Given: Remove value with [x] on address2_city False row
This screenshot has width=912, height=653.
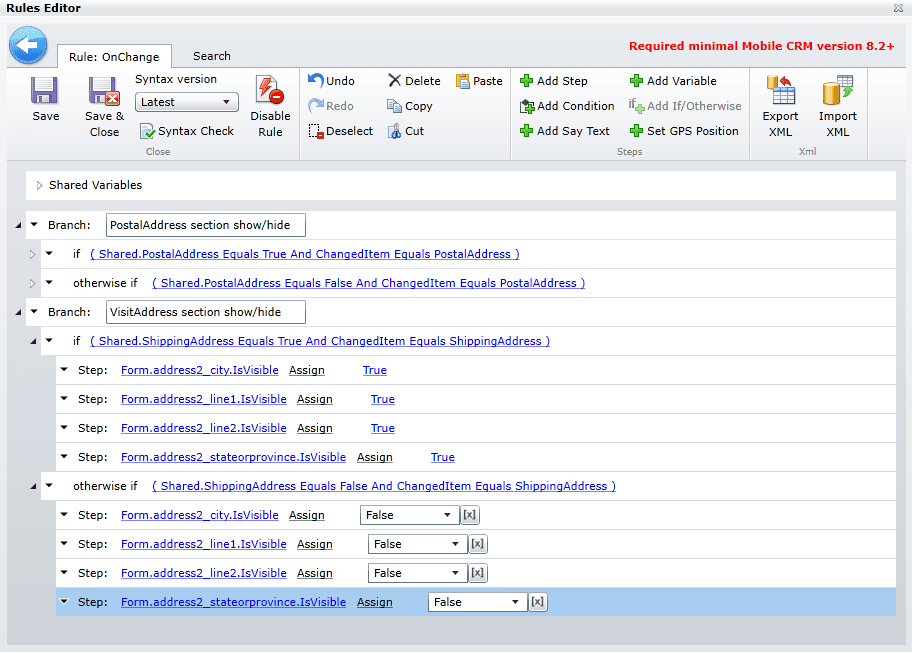Looking at the screenshot, I should pyautogui.click(x=469, y=515).
